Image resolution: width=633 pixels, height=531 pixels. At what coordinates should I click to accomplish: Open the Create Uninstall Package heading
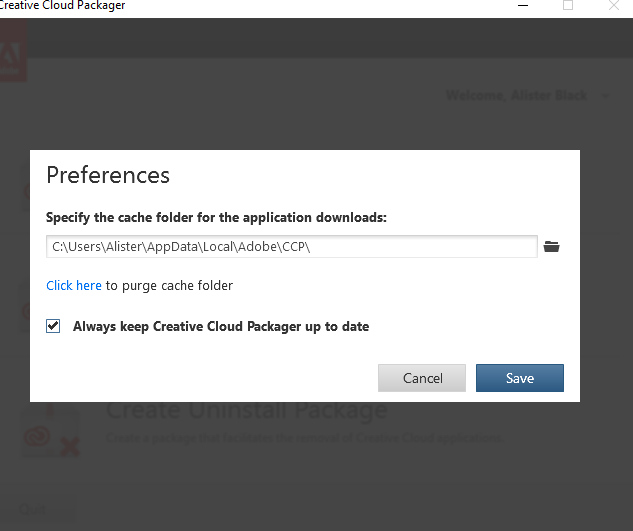[x=246, y=411]
